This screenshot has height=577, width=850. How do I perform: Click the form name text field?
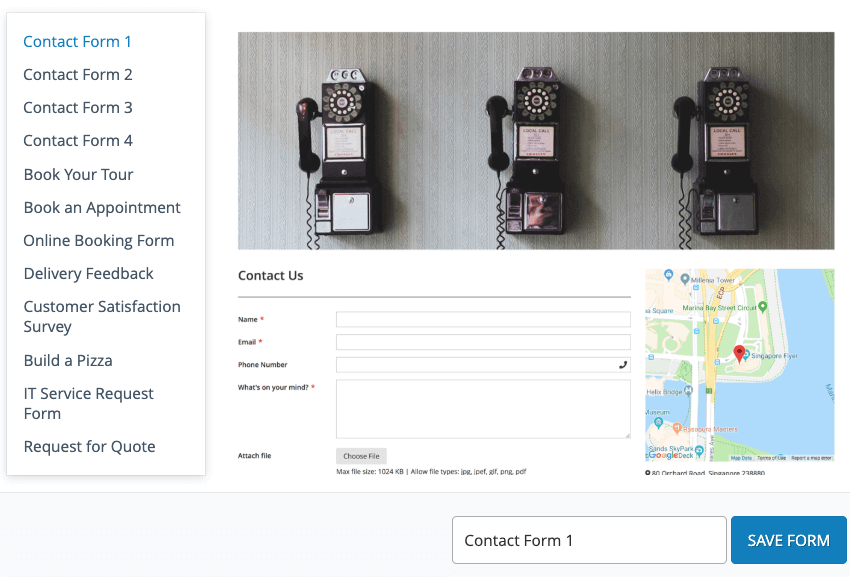coord(588,540)
